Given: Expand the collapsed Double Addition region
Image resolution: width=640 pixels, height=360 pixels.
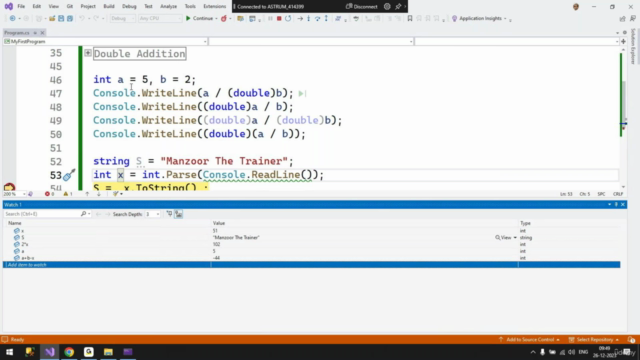Looking at the screenshot, I should (88, 53).
